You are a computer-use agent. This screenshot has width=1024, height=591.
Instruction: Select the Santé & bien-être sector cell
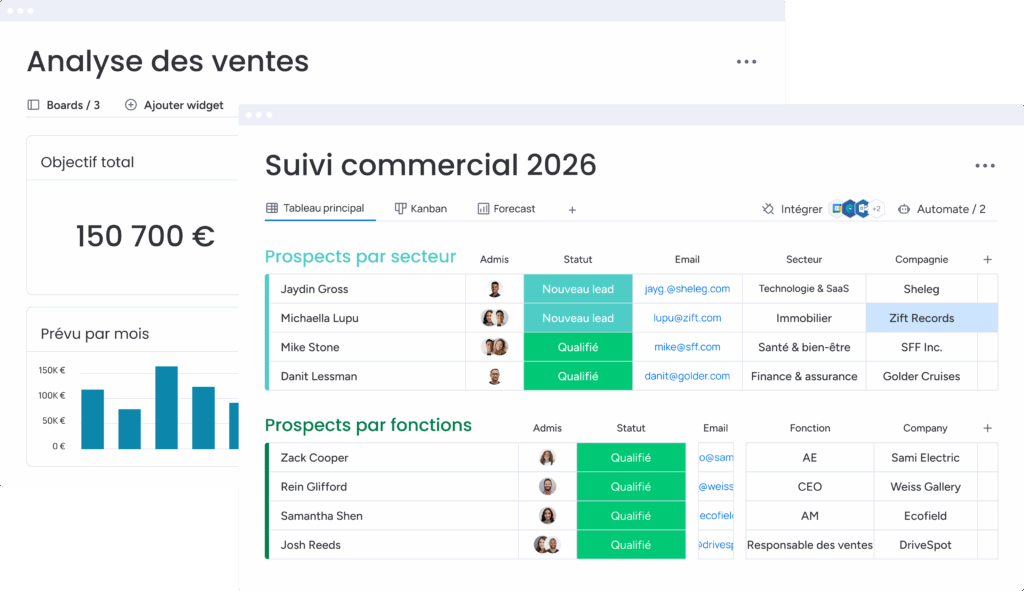coord(804,347)
